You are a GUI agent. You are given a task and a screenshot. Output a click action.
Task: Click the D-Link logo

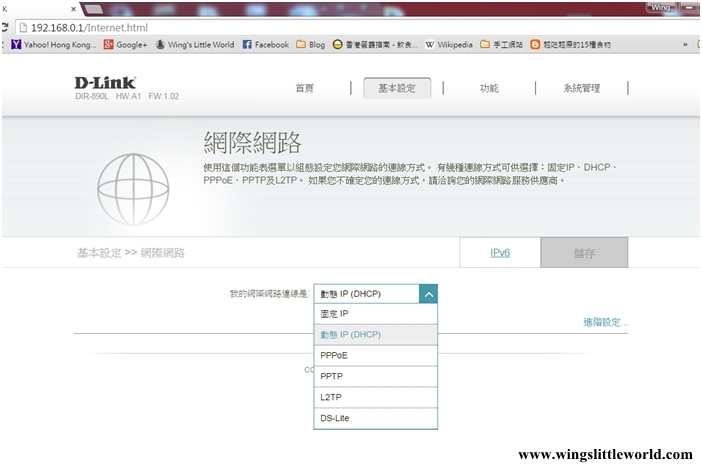pos(106,83)
